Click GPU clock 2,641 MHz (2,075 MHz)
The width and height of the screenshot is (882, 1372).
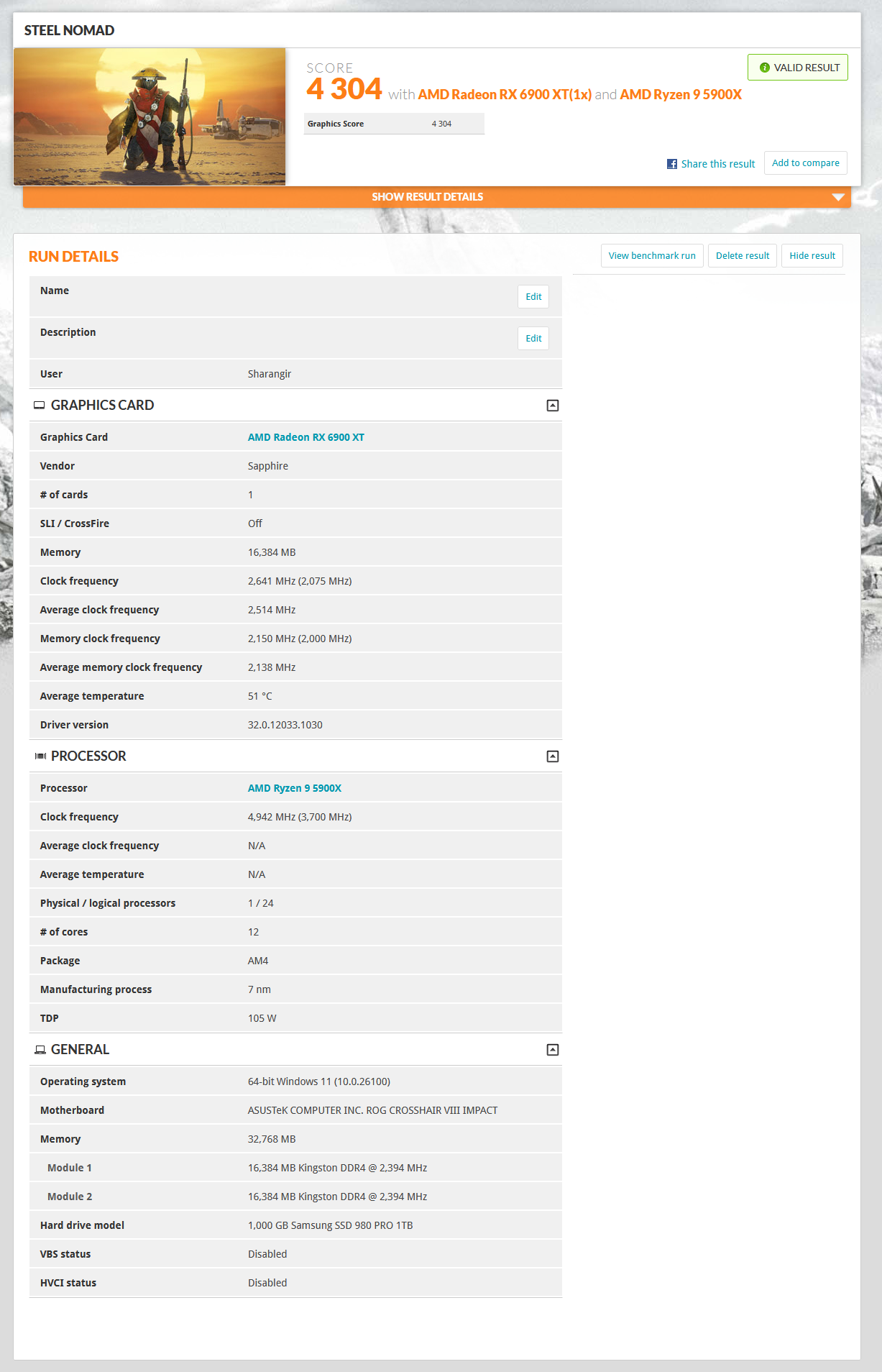(300, 581)
